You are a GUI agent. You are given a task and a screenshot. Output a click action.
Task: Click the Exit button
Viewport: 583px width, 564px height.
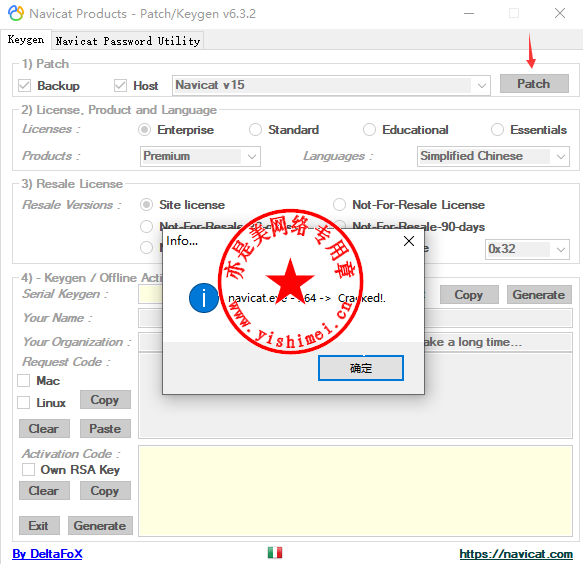(39, 526)
